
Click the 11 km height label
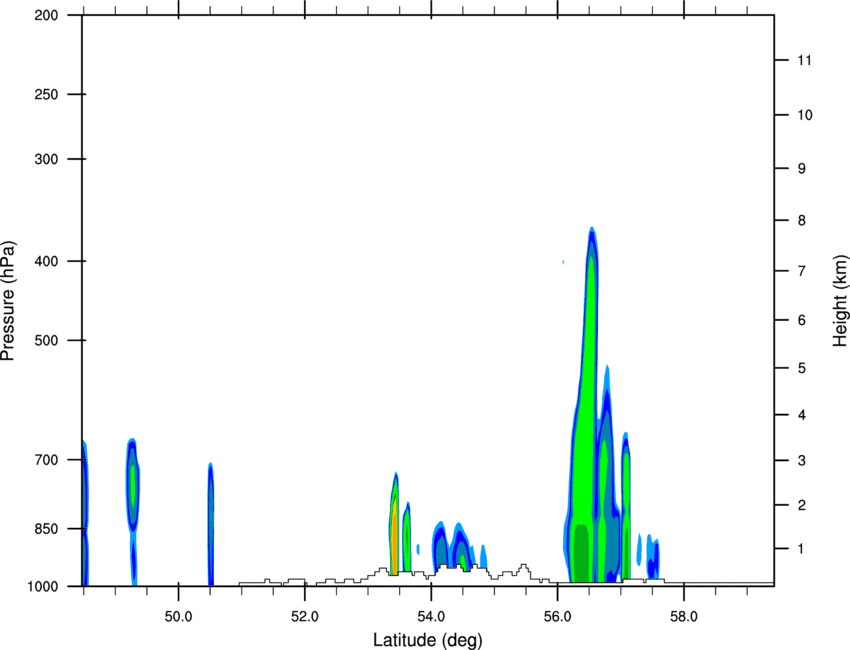(804, 60)
